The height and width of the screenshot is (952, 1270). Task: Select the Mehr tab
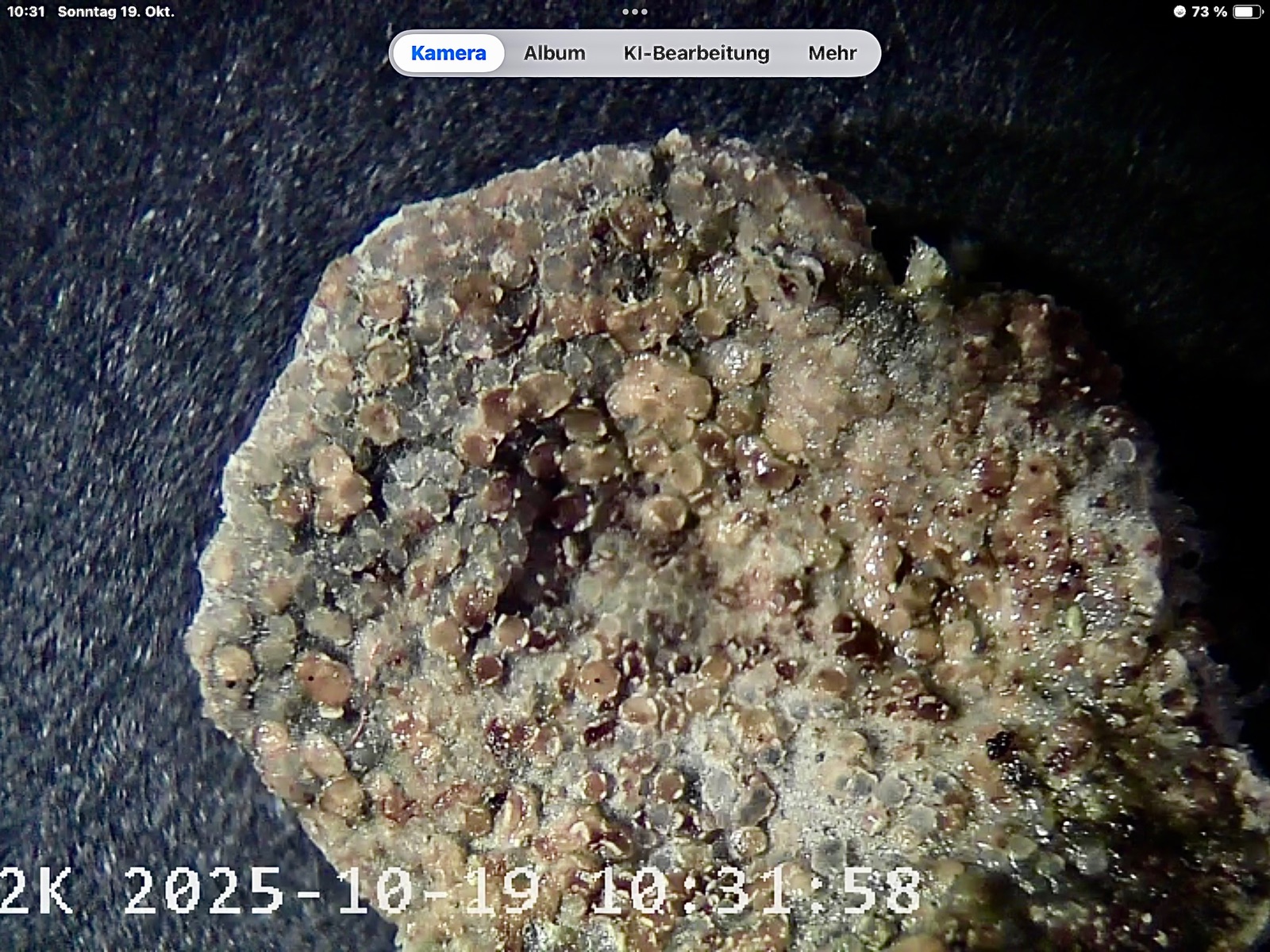click(832, 53)
